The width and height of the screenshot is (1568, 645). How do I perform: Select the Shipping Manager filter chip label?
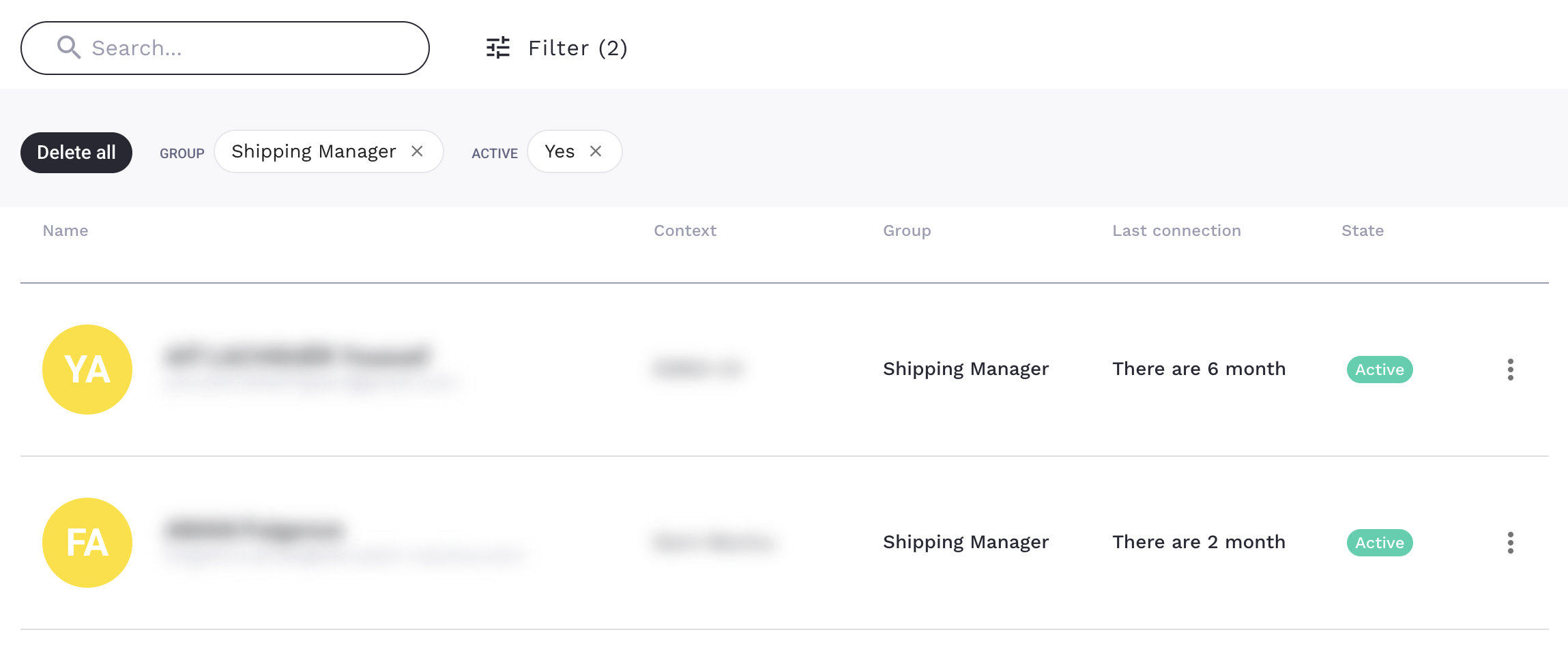[x=313, y=151]
